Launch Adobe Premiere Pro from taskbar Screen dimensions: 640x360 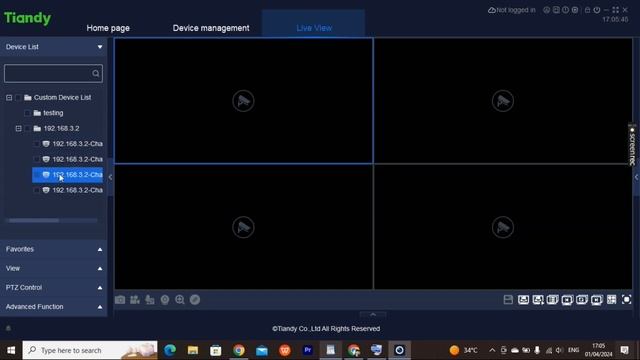tap(308, 350)
